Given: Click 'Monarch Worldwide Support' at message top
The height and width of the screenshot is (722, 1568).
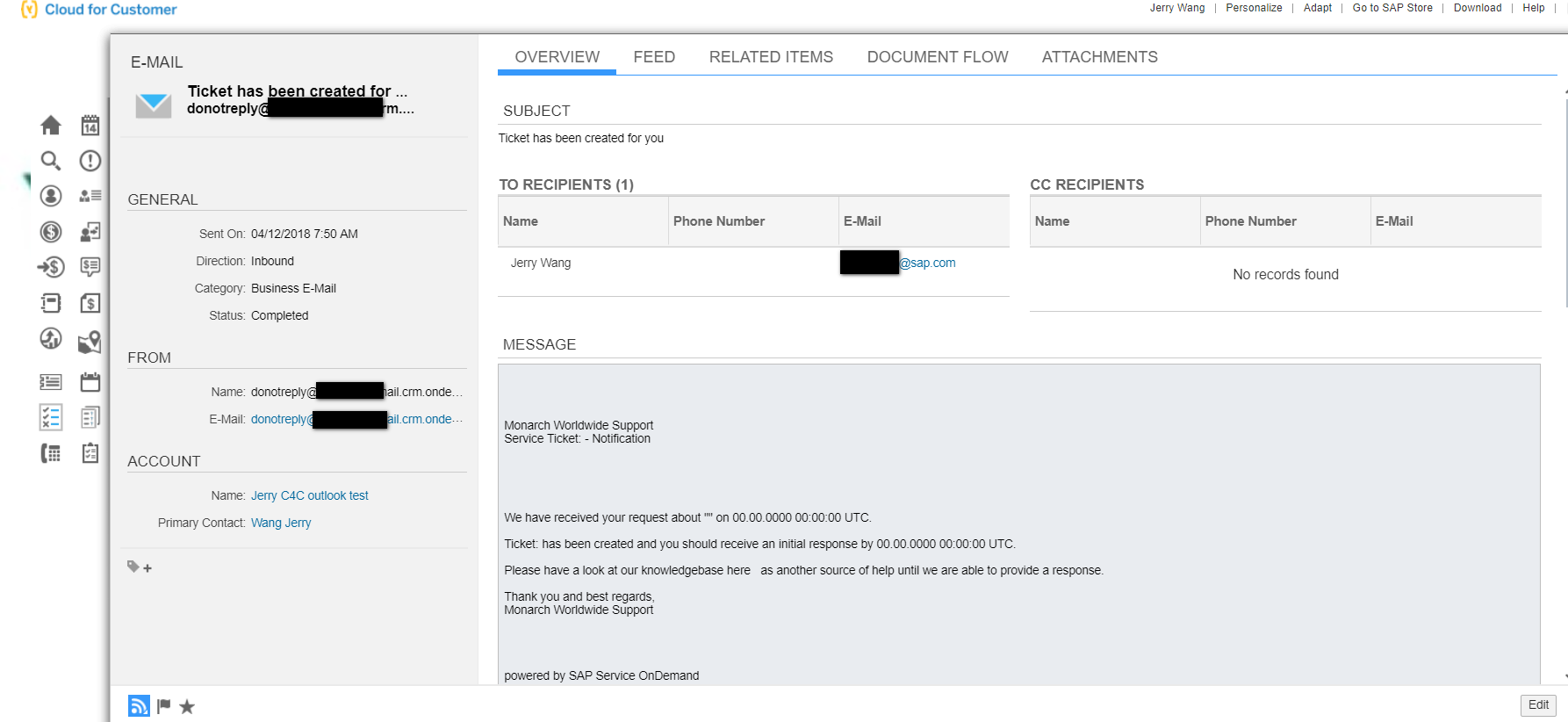Looking at the screenshot, I should pos(579,425).
